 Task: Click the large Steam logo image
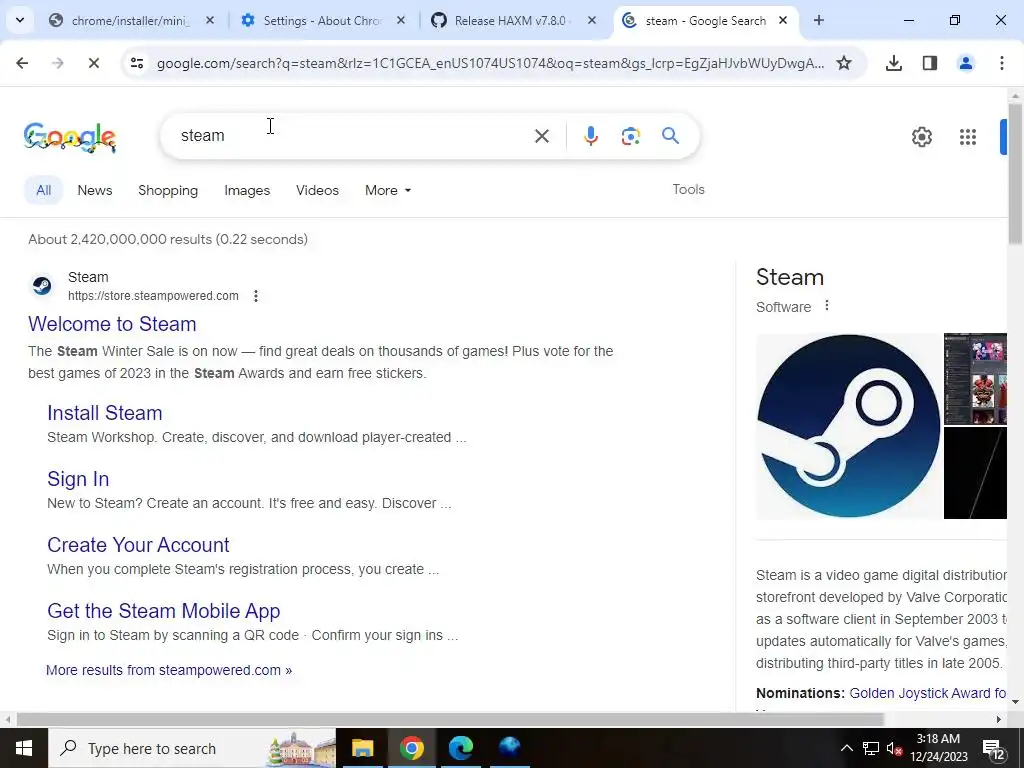(848, 426)
